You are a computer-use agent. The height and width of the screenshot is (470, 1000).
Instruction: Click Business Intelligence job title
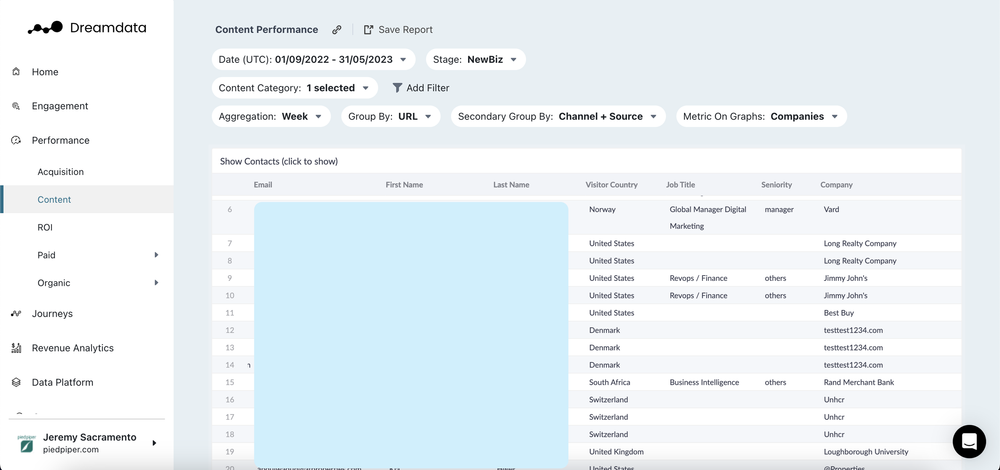pos(704,383)
